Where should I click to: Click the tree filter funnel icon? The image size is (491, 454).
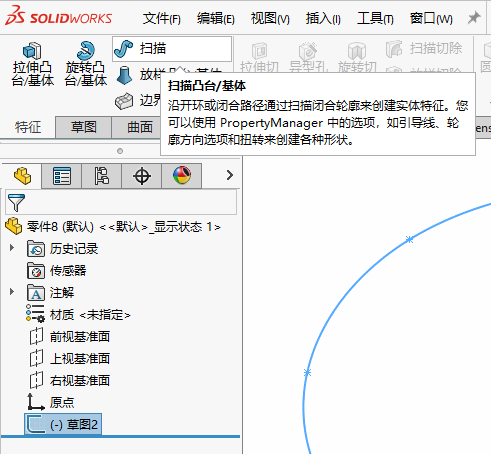point(16,202)
